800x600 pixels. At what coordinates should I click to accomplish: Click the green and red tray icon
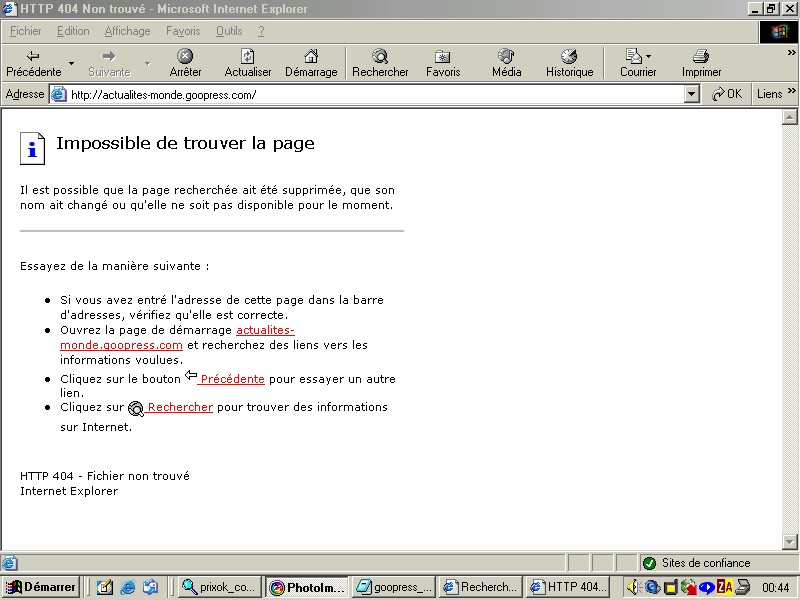(689, 587)
